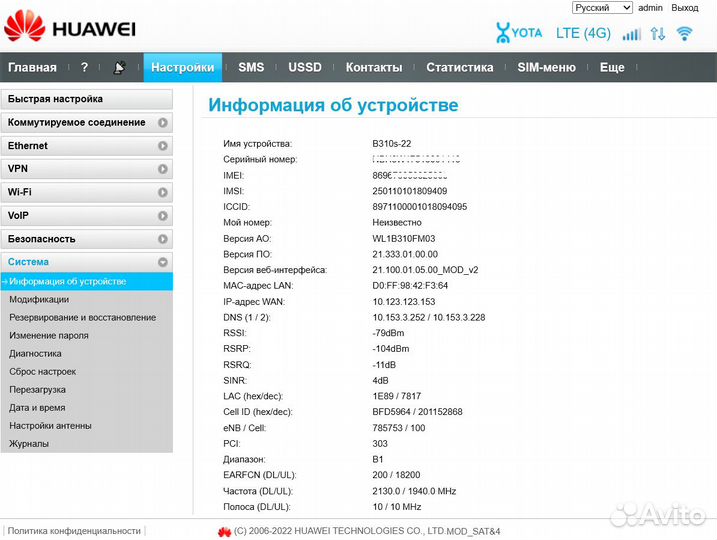Open Изменение пароля page
This screenshot has height=540, width=717.
coord(49,336)
